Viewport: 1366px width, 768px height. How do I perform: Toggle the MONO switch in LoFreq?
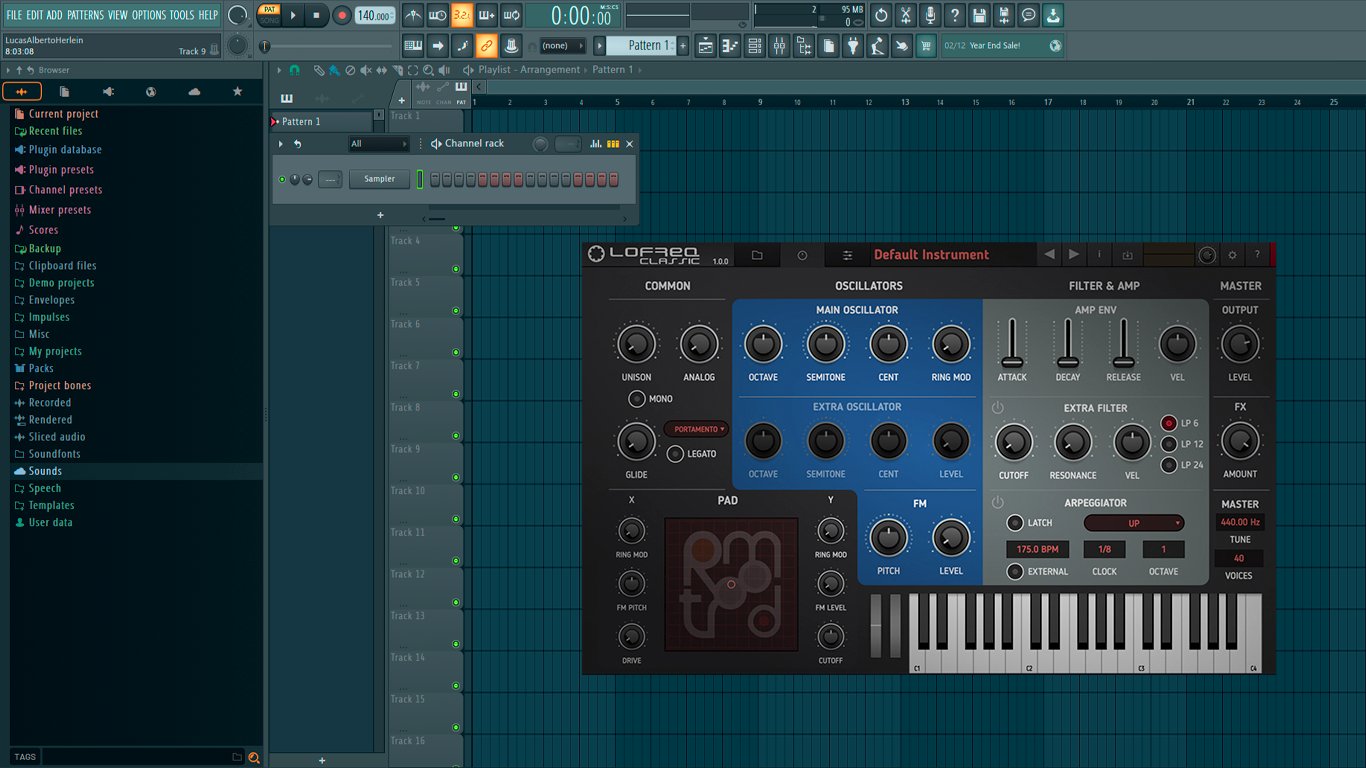(636, 399)
